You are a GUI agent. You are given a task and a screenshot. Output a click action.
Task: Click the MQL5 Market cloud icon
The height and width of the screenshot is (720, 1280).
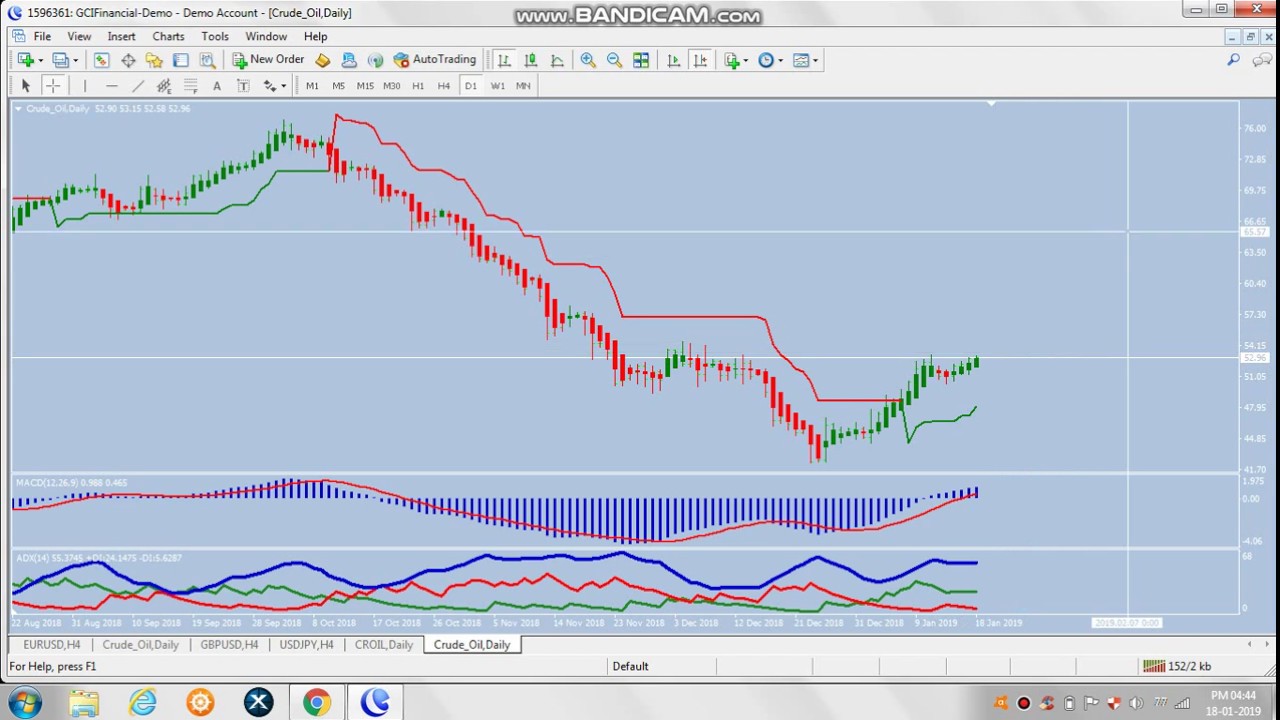349,60
